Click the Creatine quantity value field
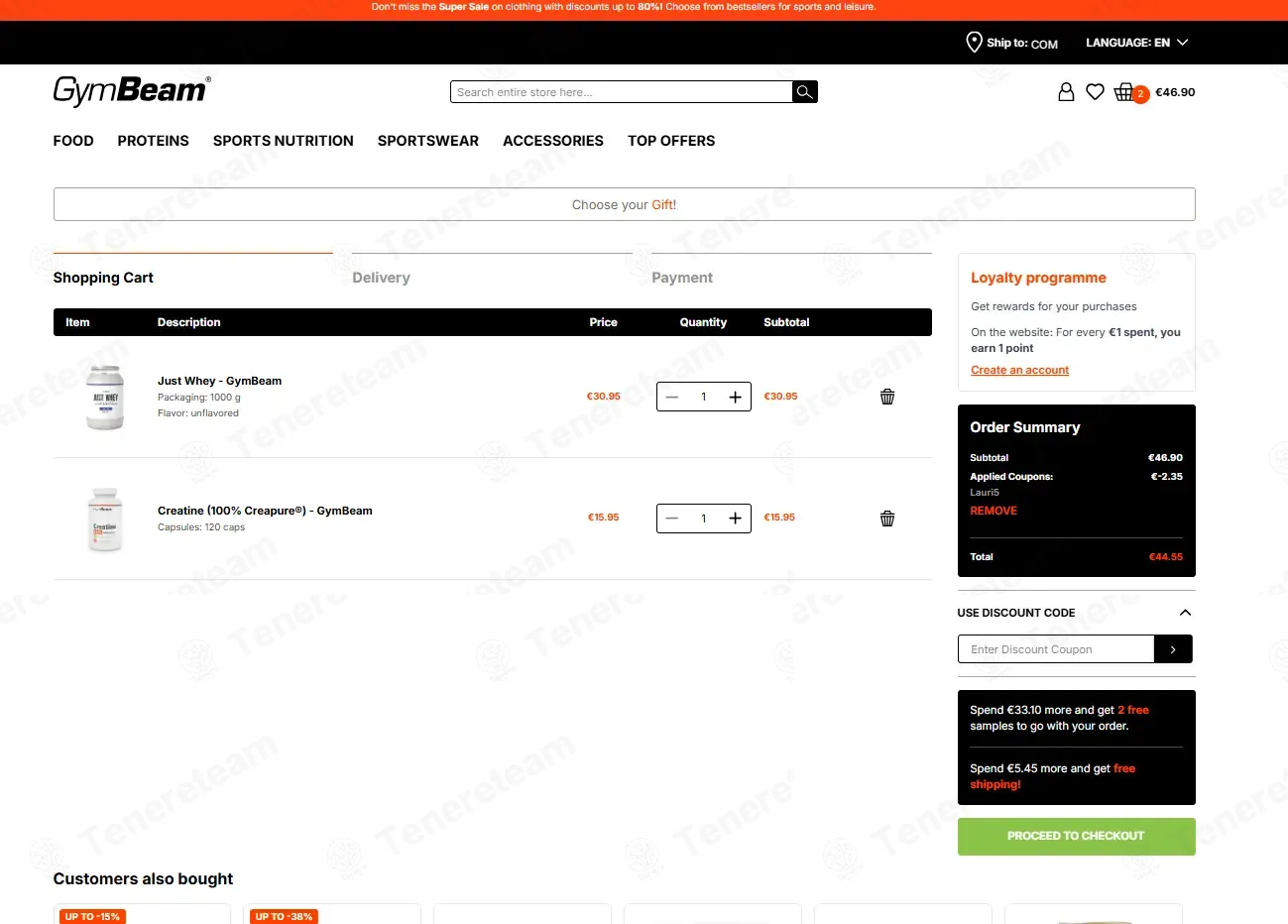 [x=704, y=519]
